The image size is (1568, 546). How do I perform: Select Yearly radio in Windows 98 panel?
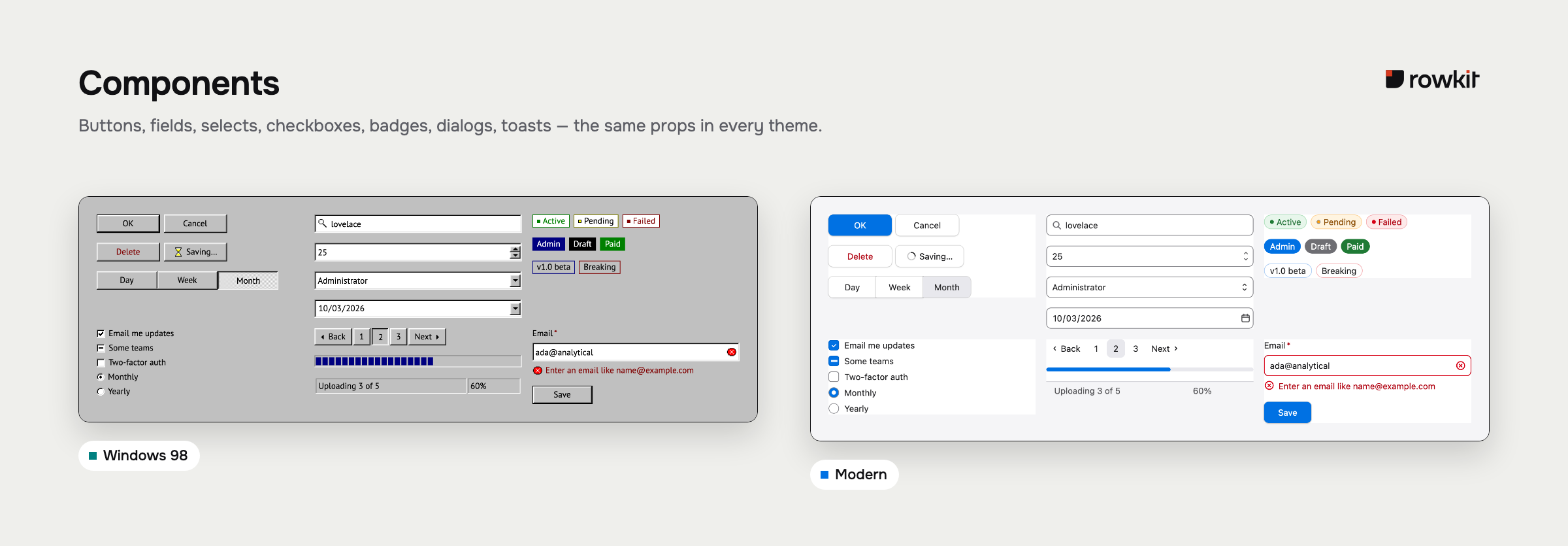click(101, 391)
